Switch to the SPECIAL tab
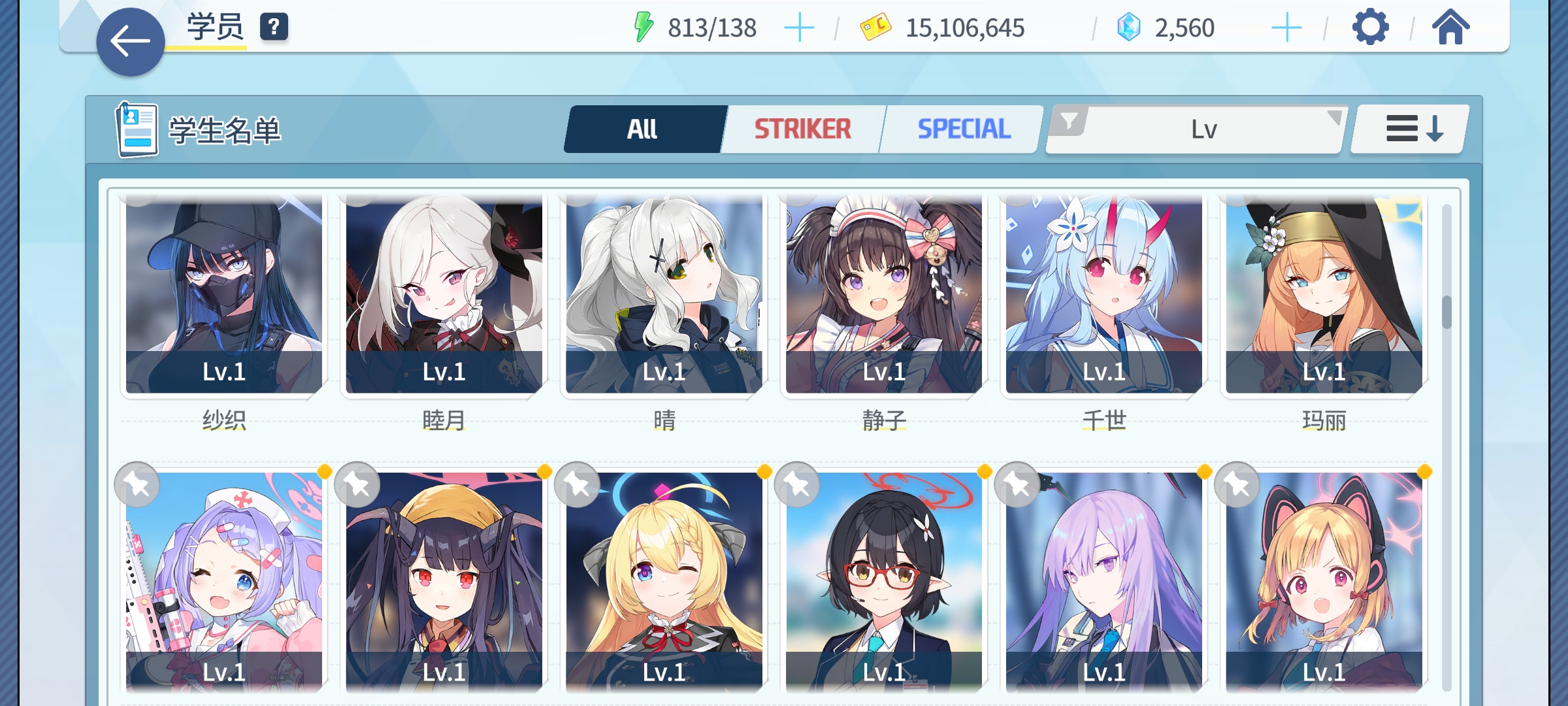 click(964, 129)
